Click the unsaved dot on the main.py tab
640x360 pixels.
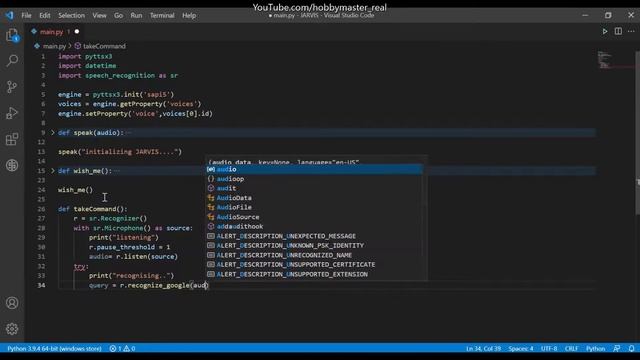point(77,31)
